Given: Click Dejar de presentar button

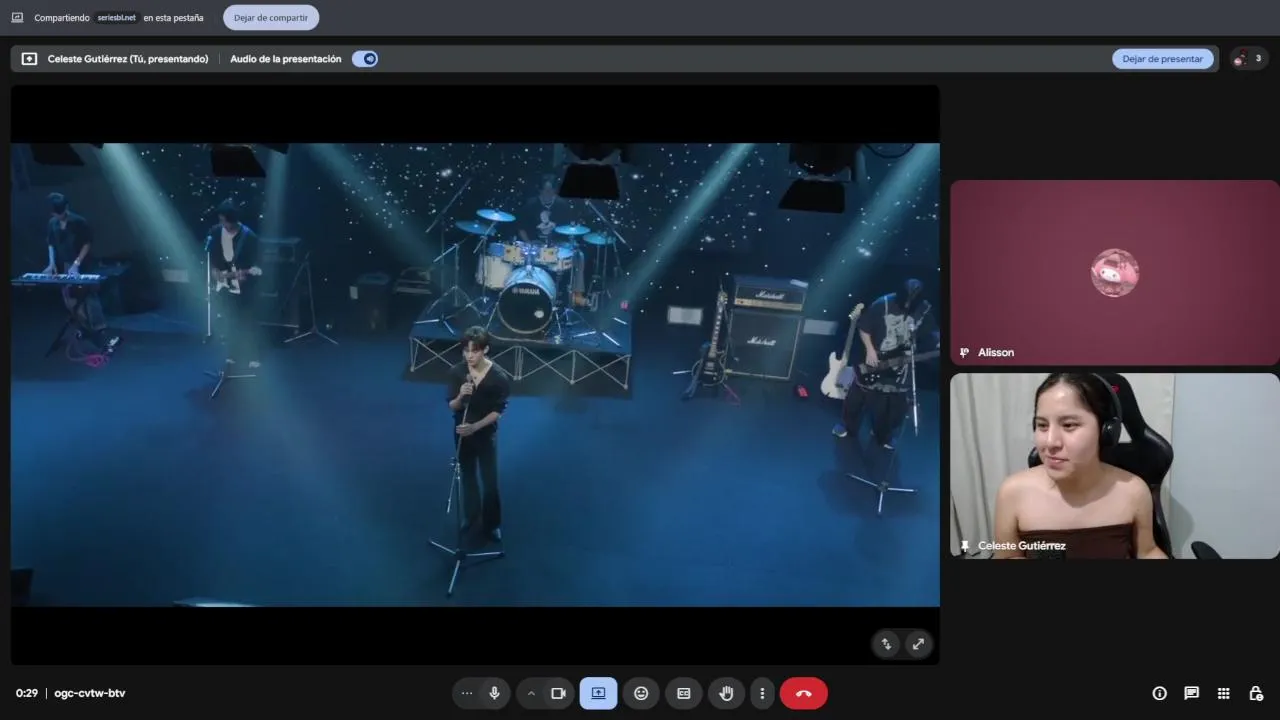Looking at the screenshot, I should (x=1162, y=59).
